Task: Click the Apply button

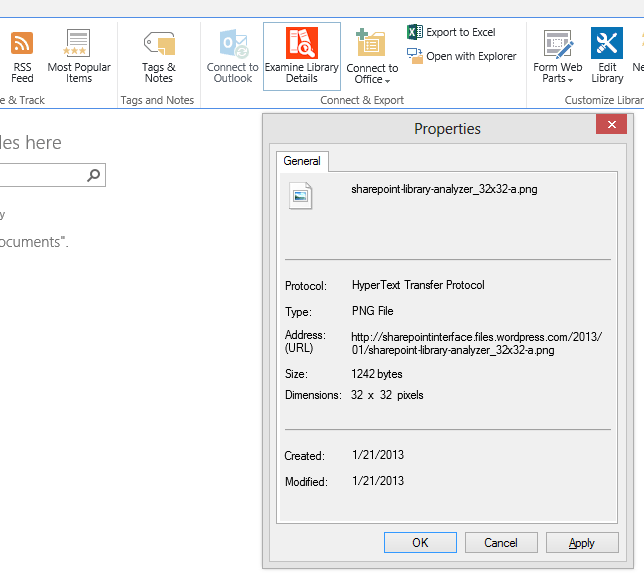Action: click(x=582, y=543)
